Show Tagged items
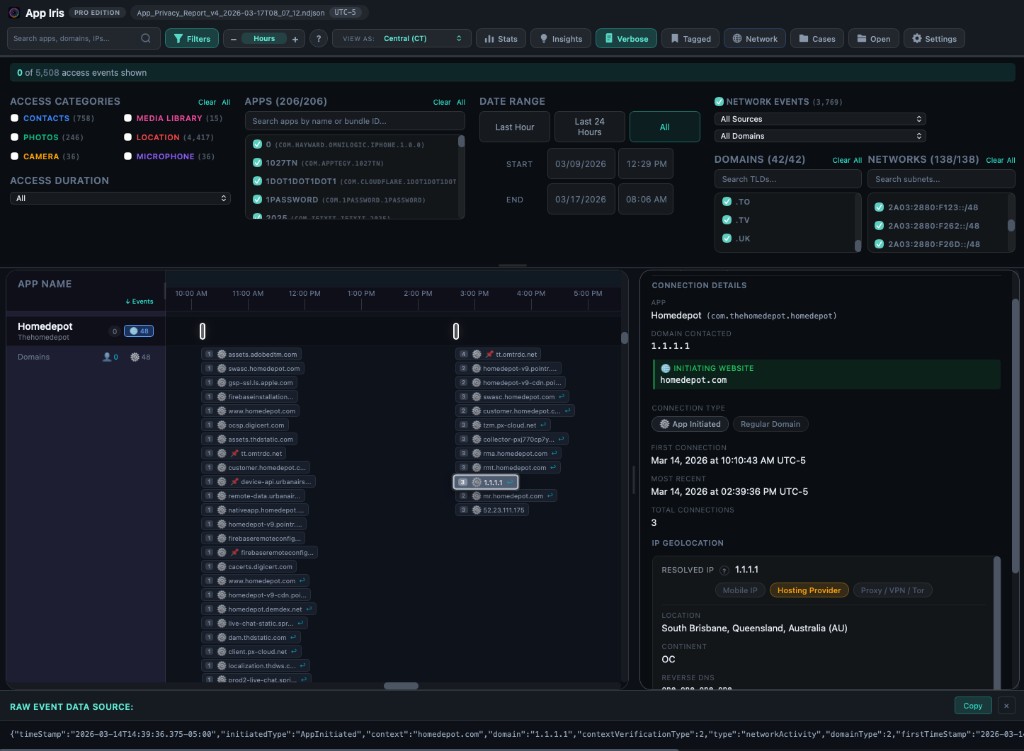Viewport: 1024px width, 751px height. 690,39
